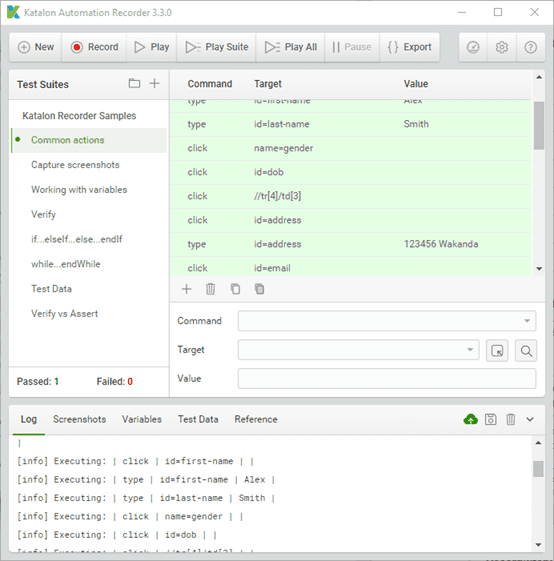Select the click id=dob row
This screenshot has width=554, height=561.
(x=351, y=172)
